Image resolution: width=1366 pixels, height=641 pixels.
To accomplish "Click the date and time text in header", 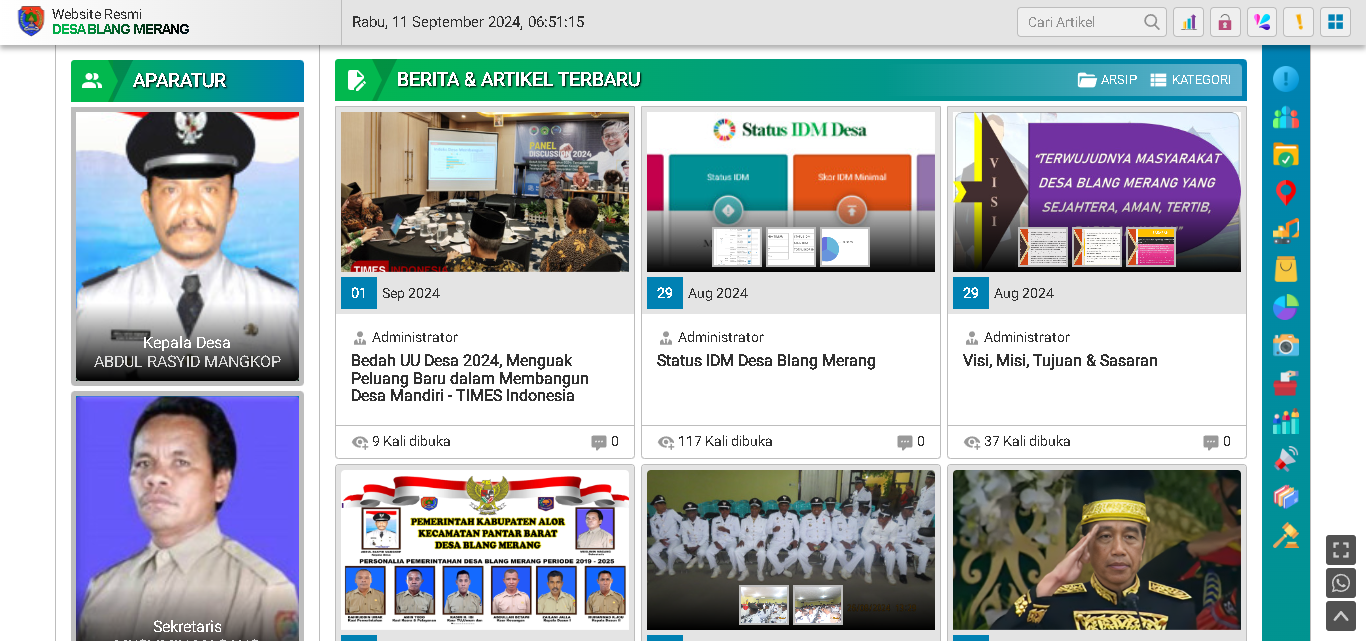I will pyautogui.click(x=468, y=22).
